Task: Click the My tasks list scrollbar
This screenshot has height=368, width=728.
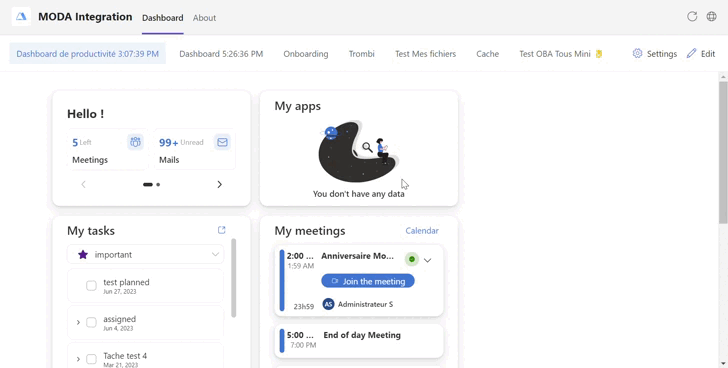Action: click(x=233, y=278)
